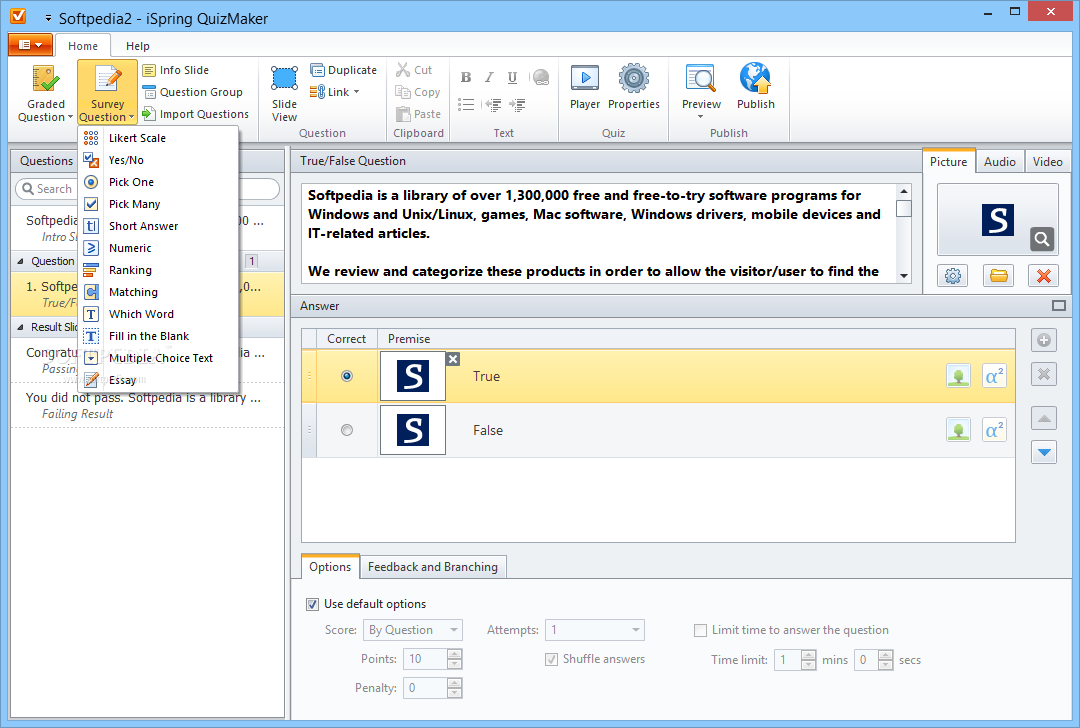Enable Limit time to answer the question
Screen dimensions: 1080x728
700,630
